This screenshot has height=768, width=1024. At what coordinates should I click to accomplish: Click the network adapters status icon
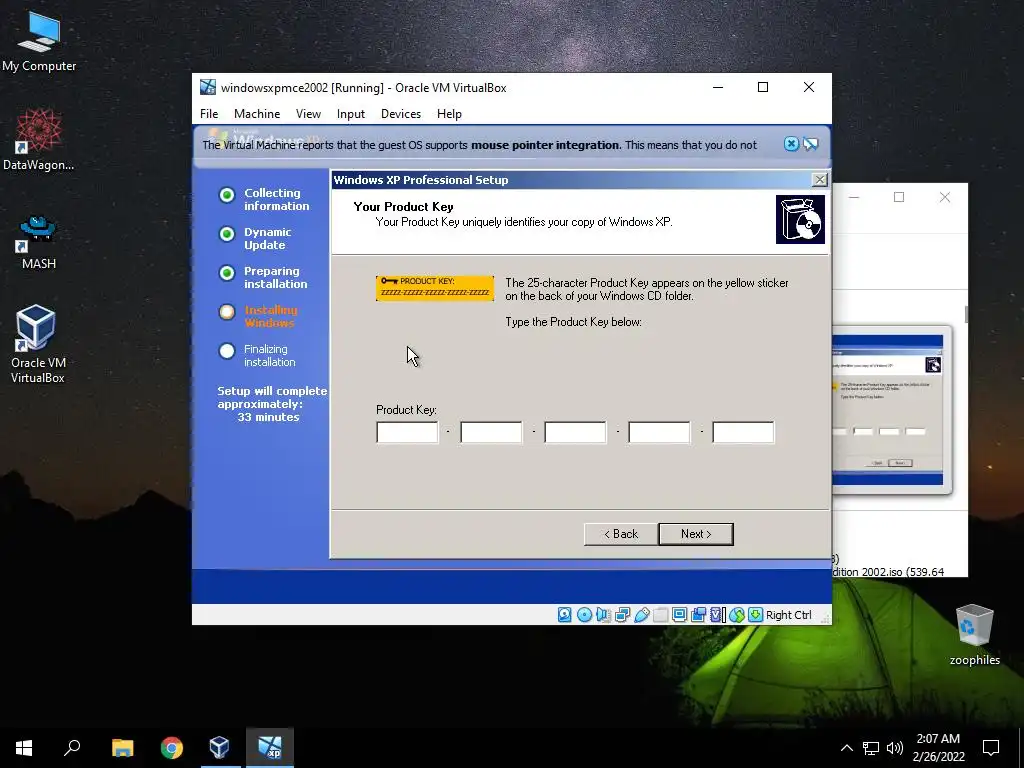622,615
